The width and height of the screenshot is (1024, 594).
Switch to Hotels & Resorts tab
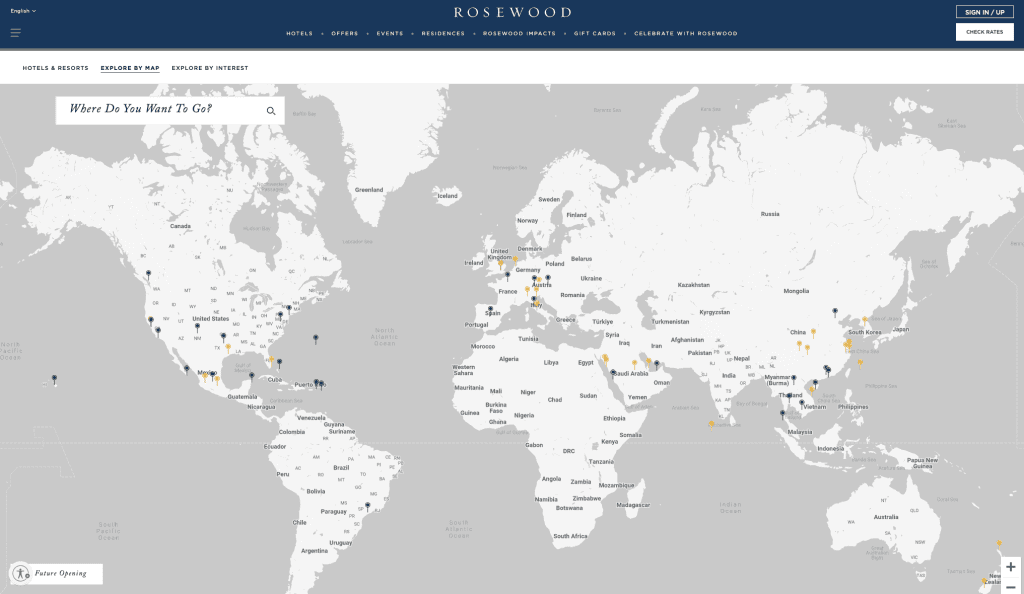point(56,68)
